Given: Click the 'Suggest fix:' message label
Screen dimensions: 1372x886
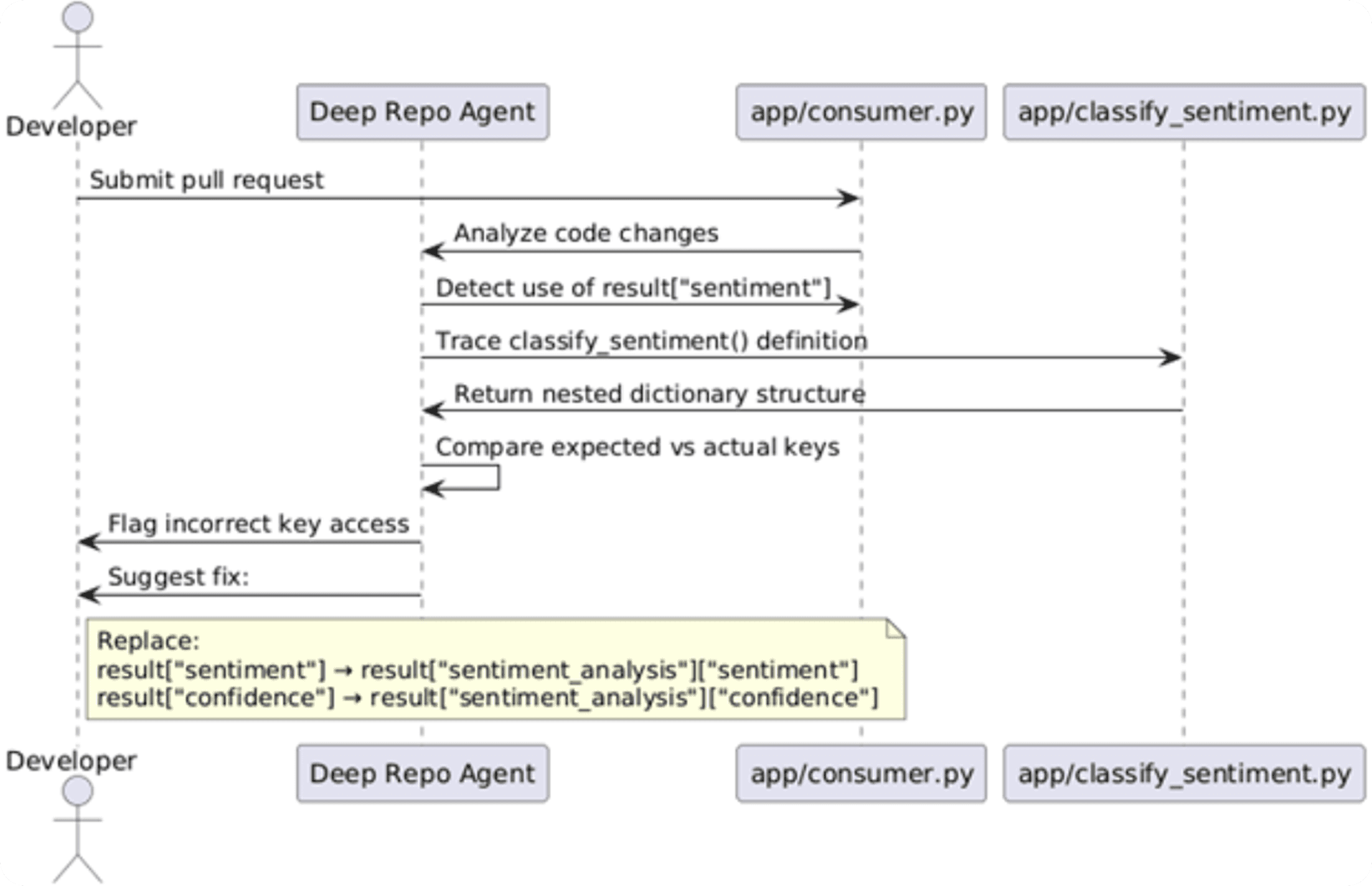Looking at the screenshot, I should (x=178, y=577).
